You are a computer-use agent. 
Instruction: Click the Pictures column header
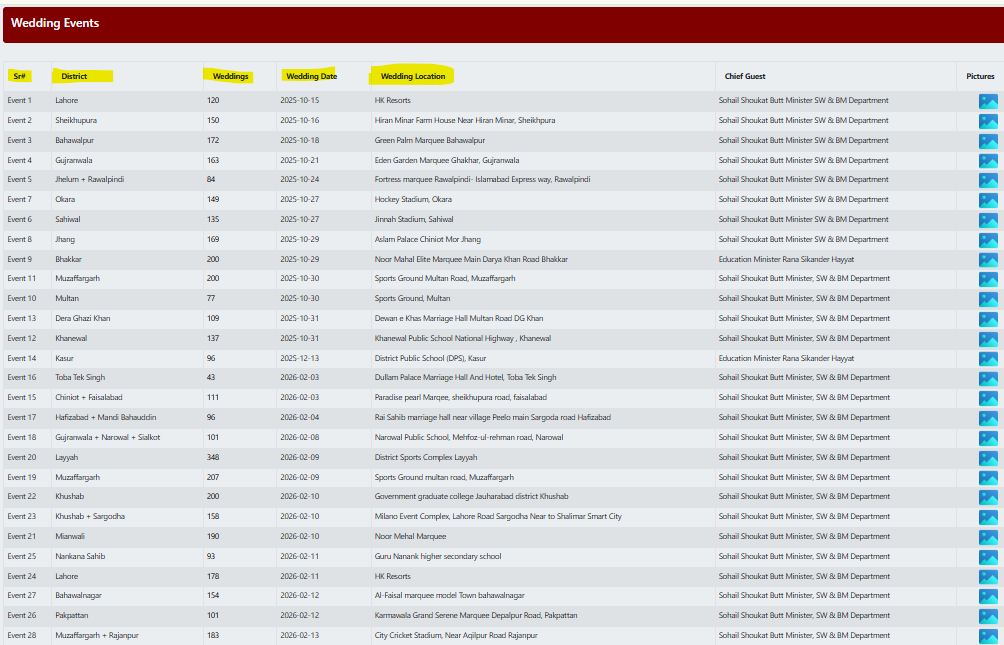980,76
